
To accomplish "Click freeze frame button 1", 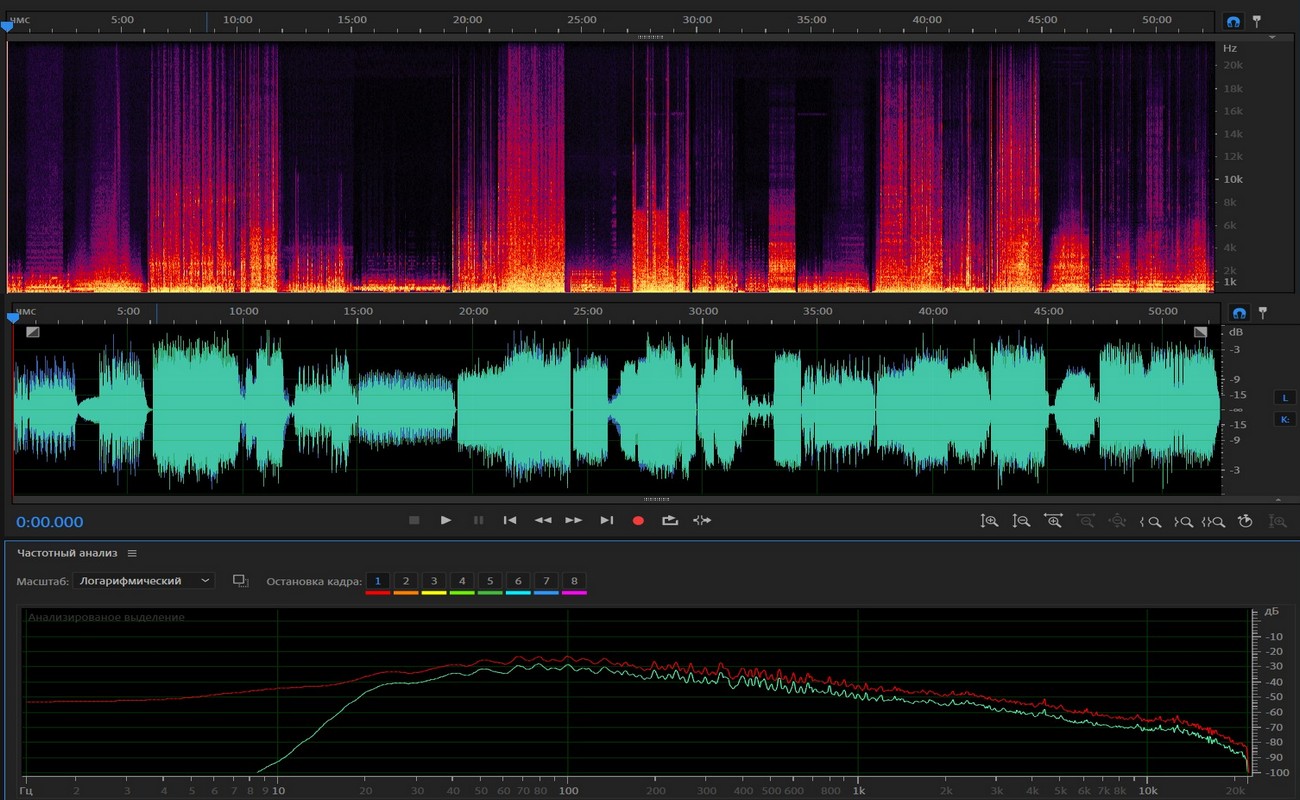I will (377, 581).
